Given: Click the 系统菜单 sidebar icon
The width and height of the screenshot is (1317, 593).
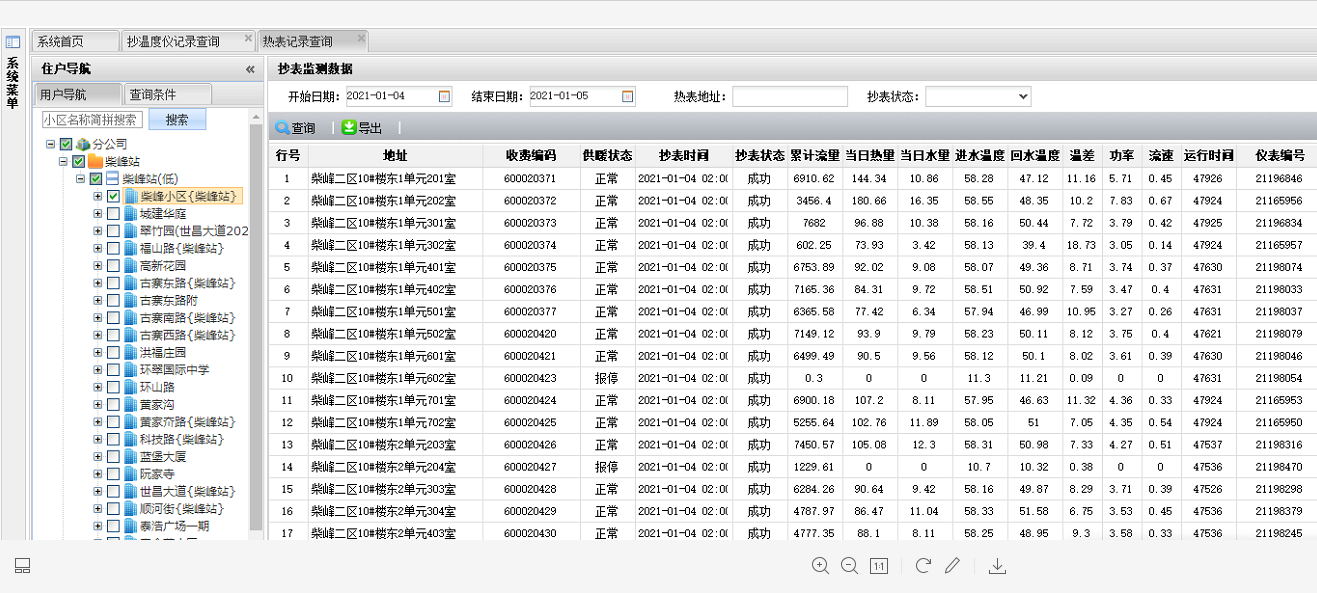Looking at the screenshot, I should pyautogui.click(x=13, y=42).
